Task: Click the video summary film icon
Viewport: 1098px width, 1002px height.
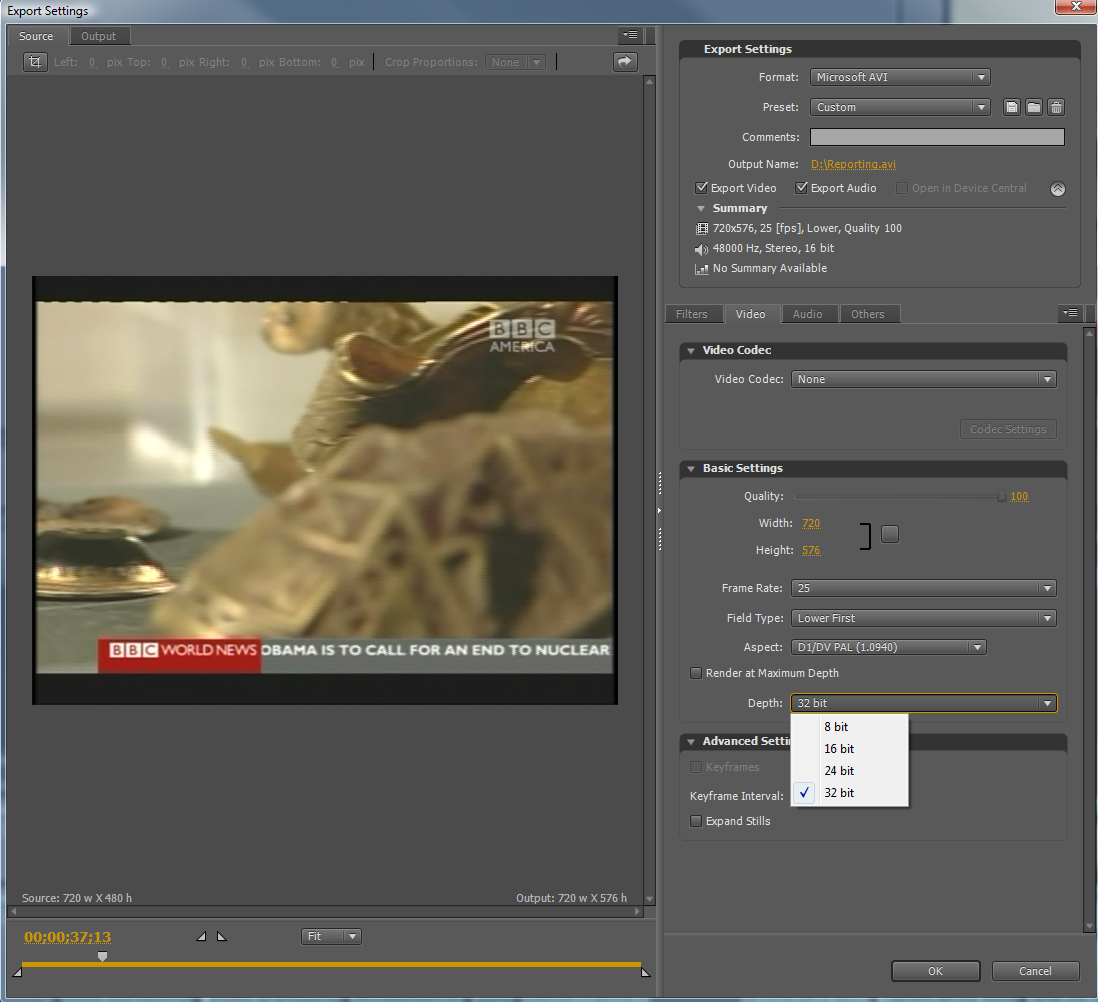Action: [x=702, y=228]
